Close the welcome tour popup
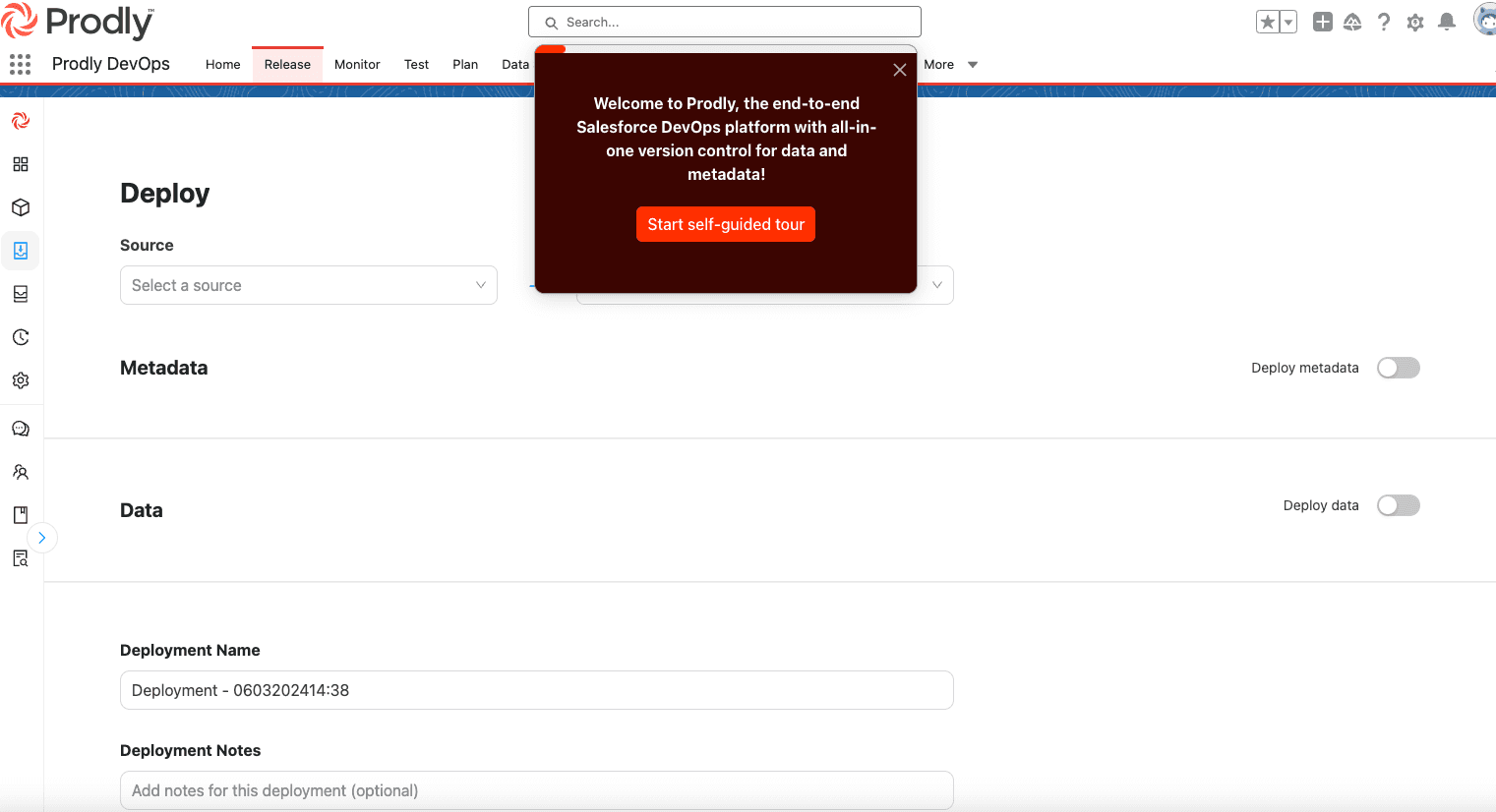 pos(900,70)
